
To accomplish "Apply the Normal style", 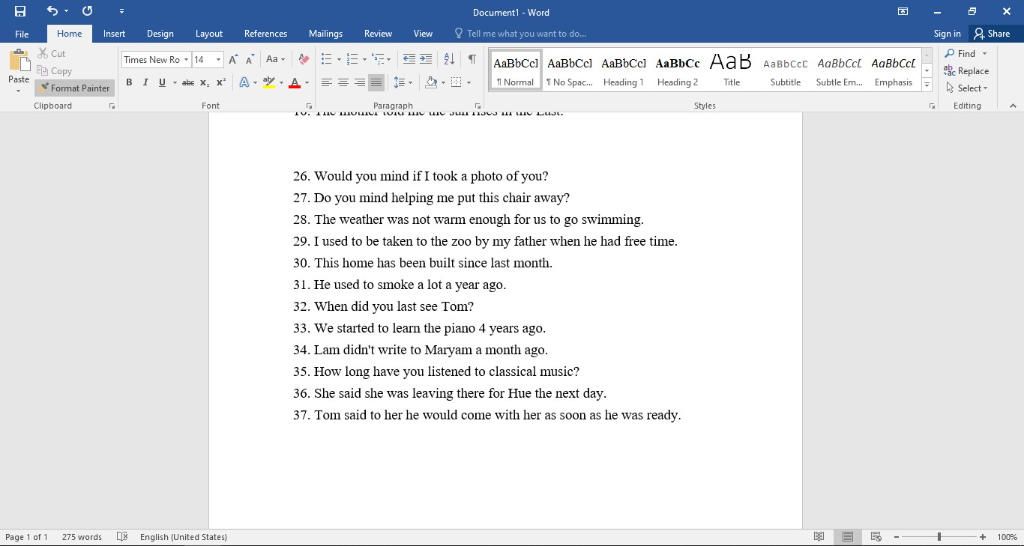I will pos(515,70).
